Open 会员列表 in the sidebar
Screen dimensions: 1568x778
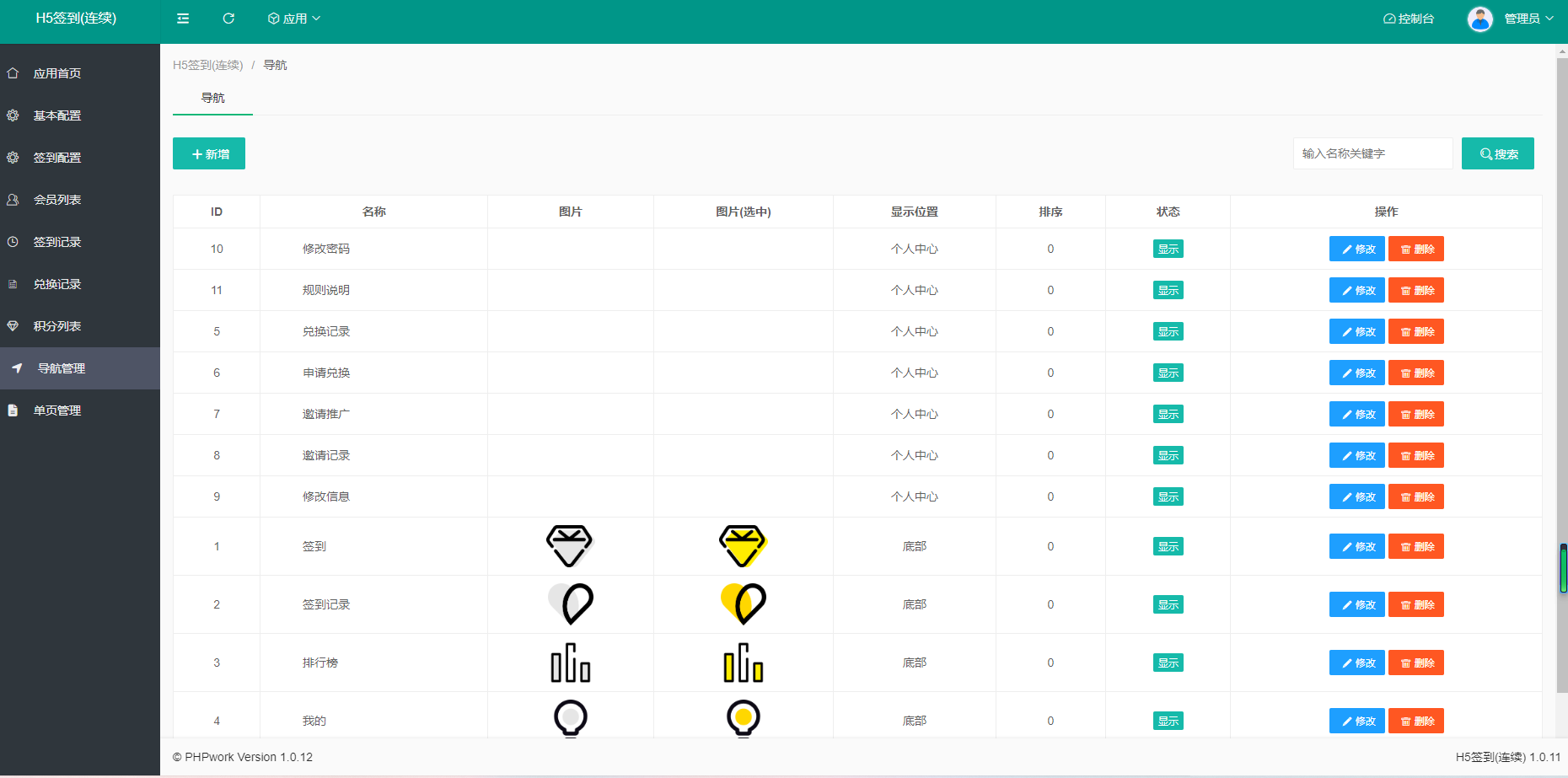click(80, 200)
